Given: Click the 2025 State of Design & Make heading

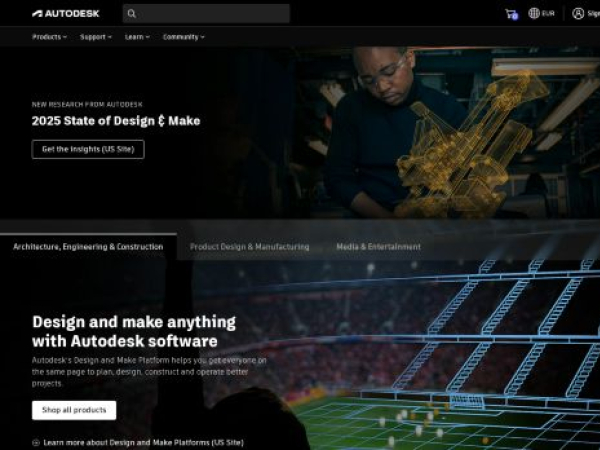Looking at the screenshot, I should (116, 121).
